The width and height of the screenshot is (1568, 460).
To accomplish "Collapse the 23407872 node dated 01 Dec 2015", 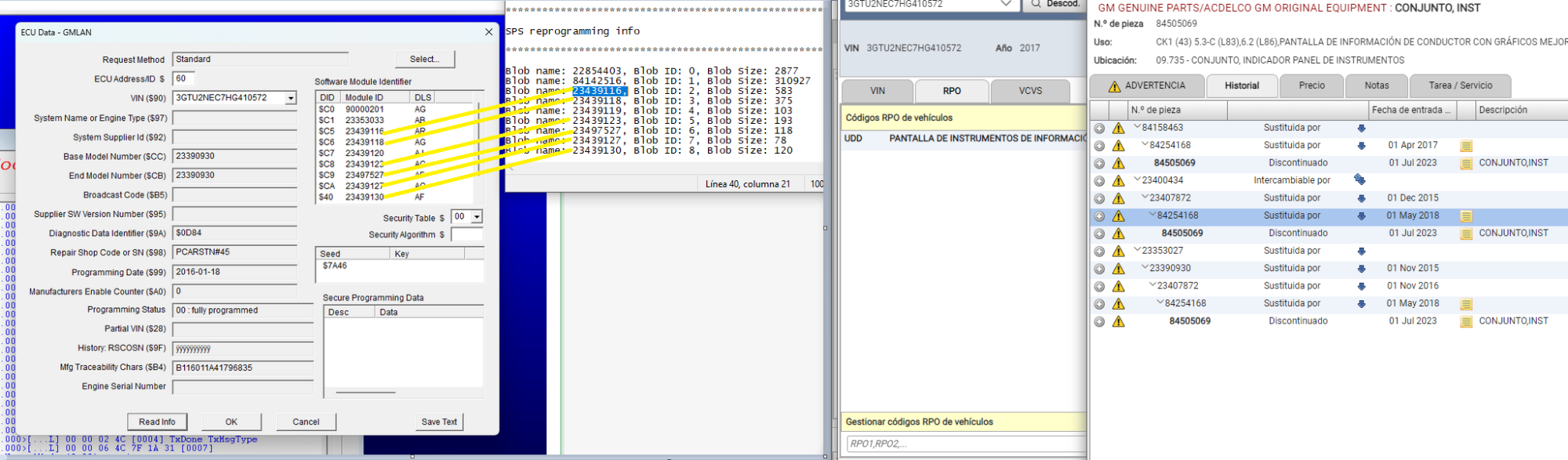I will point(1145,197).
